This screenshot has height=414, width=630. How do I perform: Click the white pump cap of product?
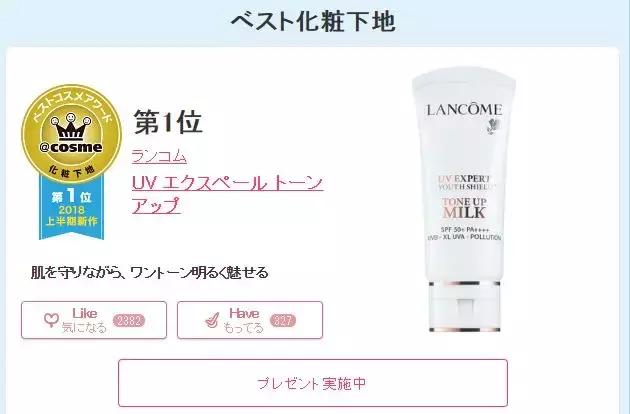pyautogui.click(x=464, y=307)
